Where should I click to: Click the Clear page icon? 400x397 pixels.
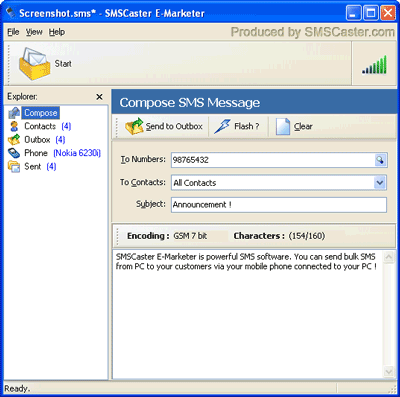(x=283, y=126)
